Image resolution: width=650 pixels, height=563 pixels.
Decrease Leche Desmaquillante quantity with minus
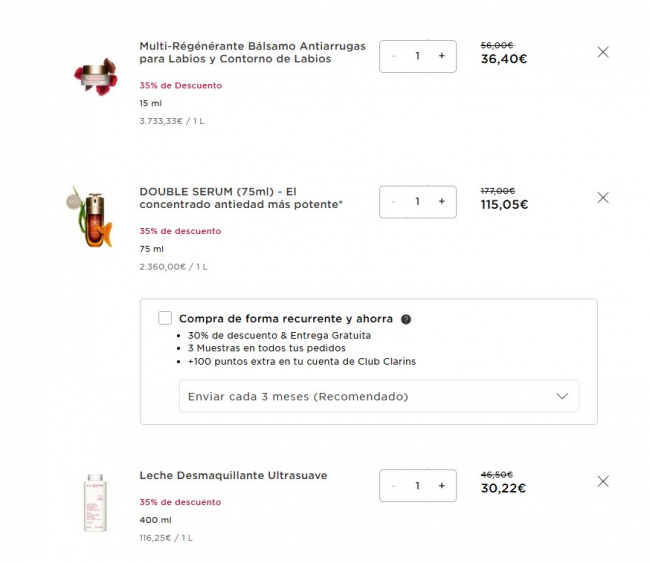click(394, 485)
